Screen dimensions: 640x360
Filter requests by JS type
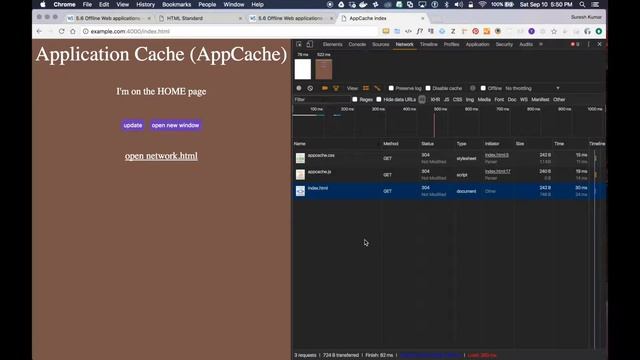446,100
